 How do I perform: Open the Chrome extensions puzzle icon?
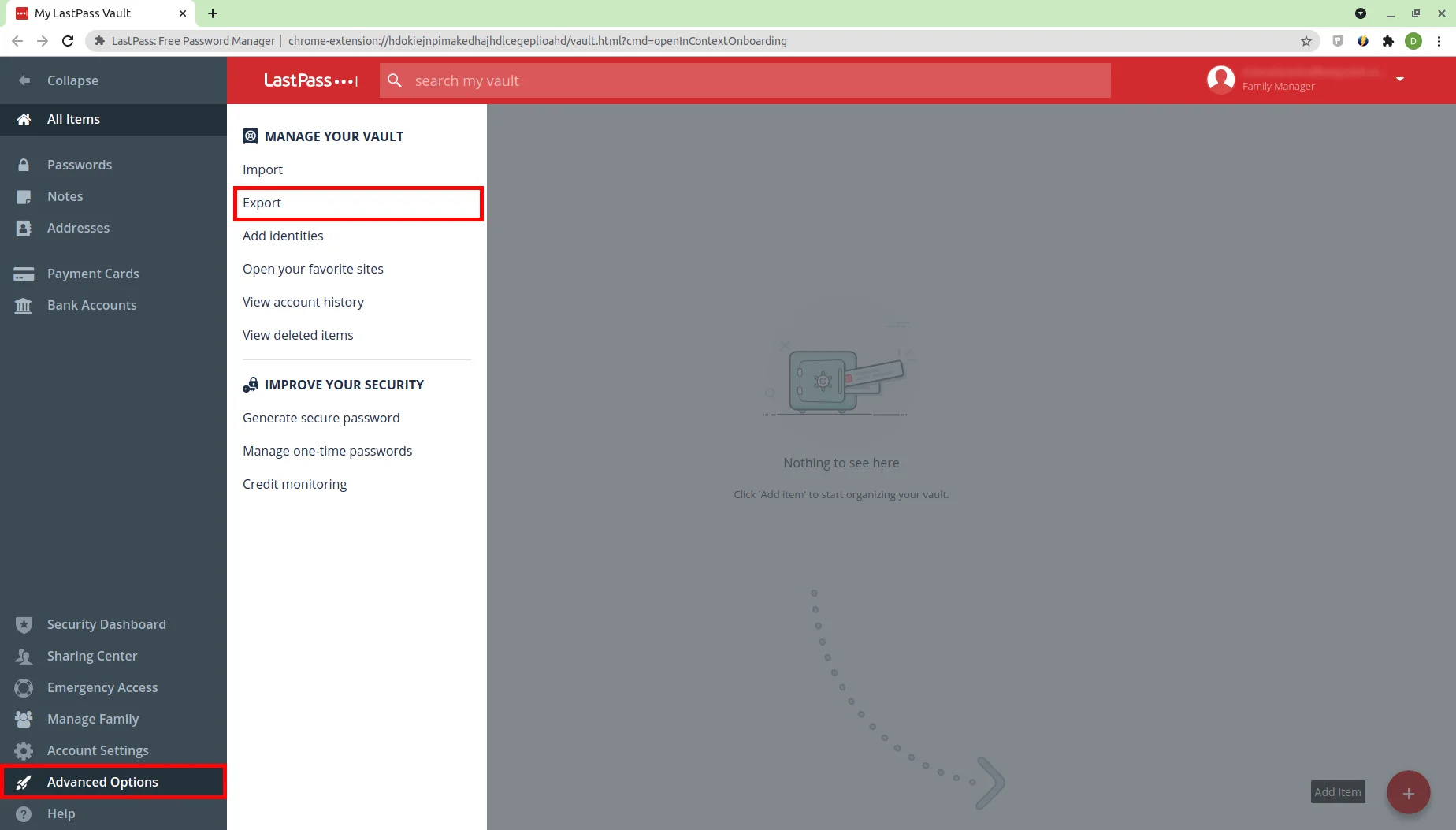tap(1388, 41)
